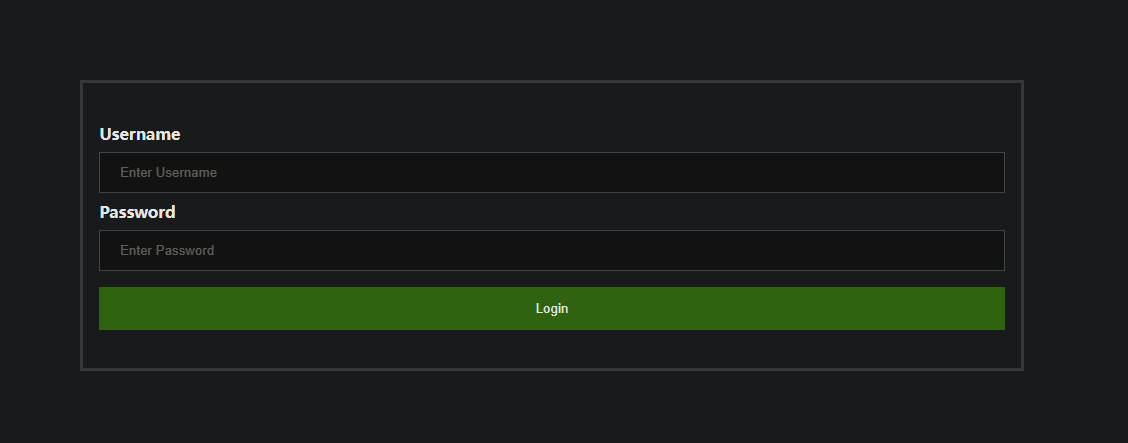The width and height of the screenshot is (1128, 443).
Task: Activate the password entry box
Action: [551, 250]
